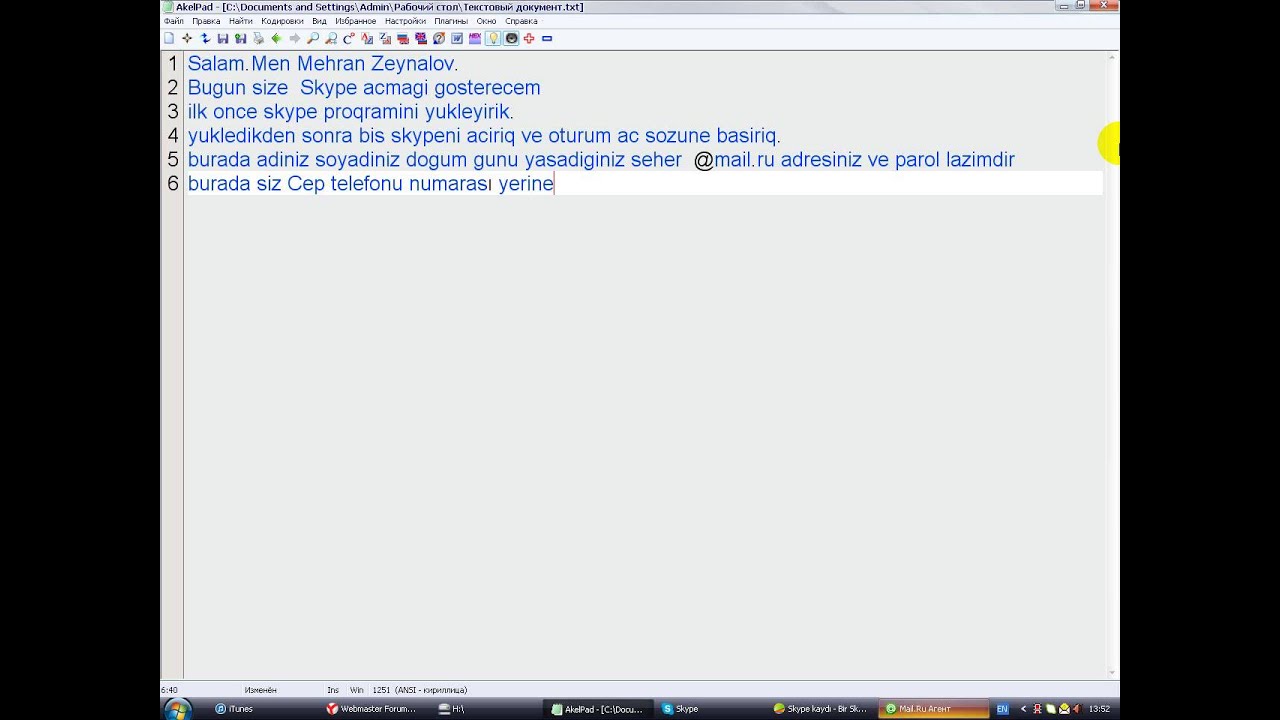Click the vertical scrollbar down arrow
1280x720 pixels.
pos(1112,674)
